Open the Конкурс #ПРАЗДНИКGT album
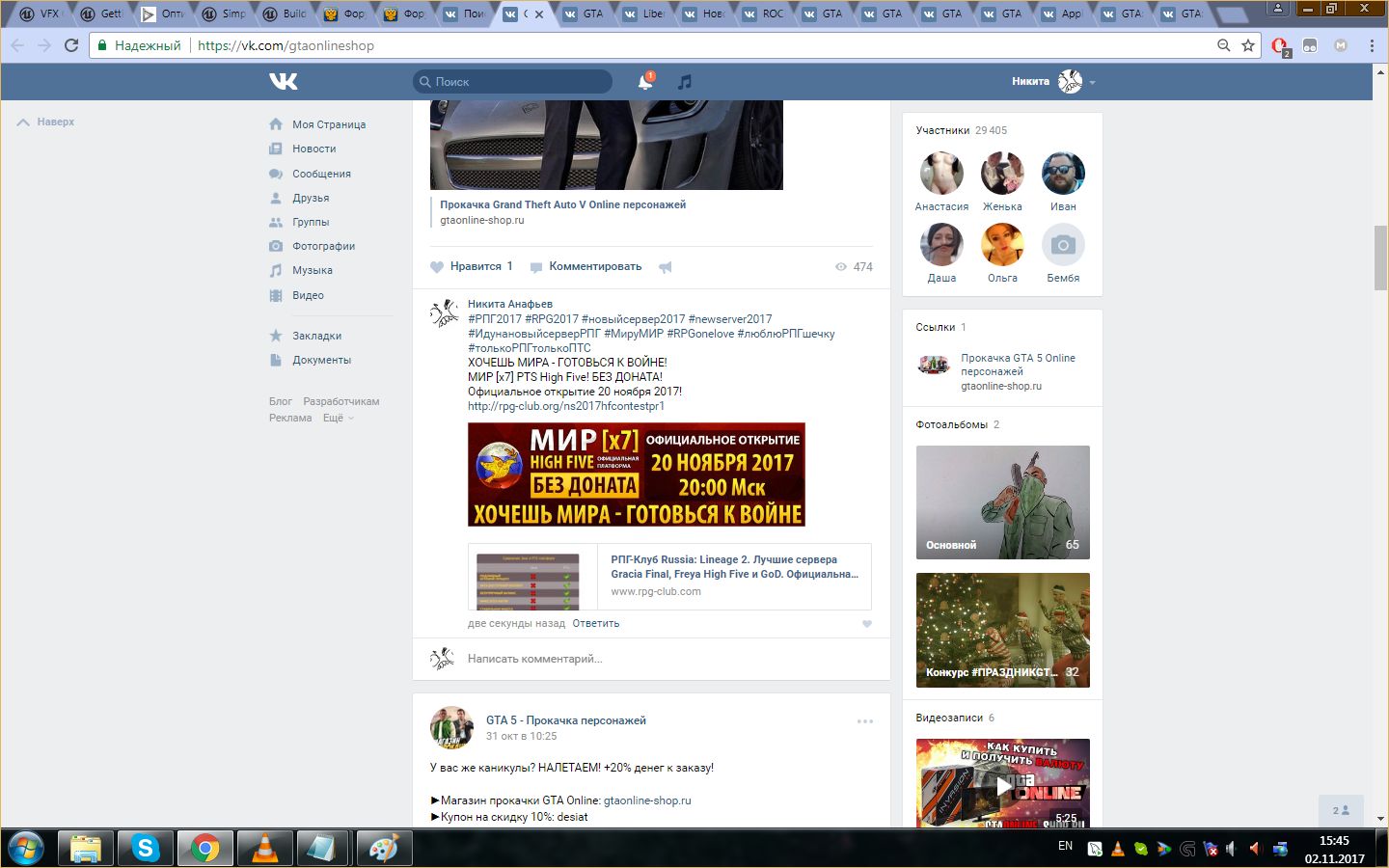The height and width of the screenshot is (868, 1389). (1003, 630)
